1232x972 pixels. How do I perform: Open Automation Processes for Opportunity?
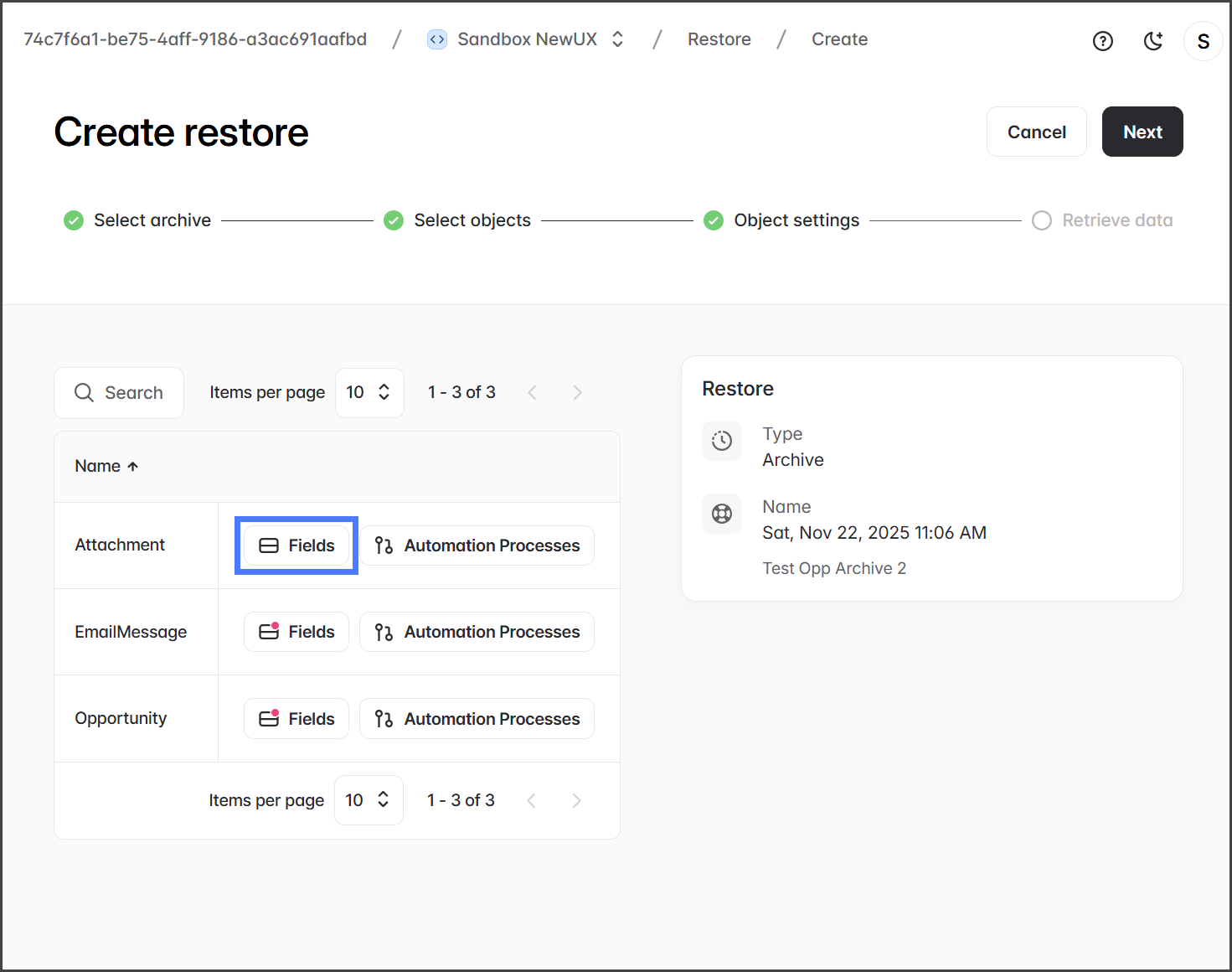tap(477, 719)
